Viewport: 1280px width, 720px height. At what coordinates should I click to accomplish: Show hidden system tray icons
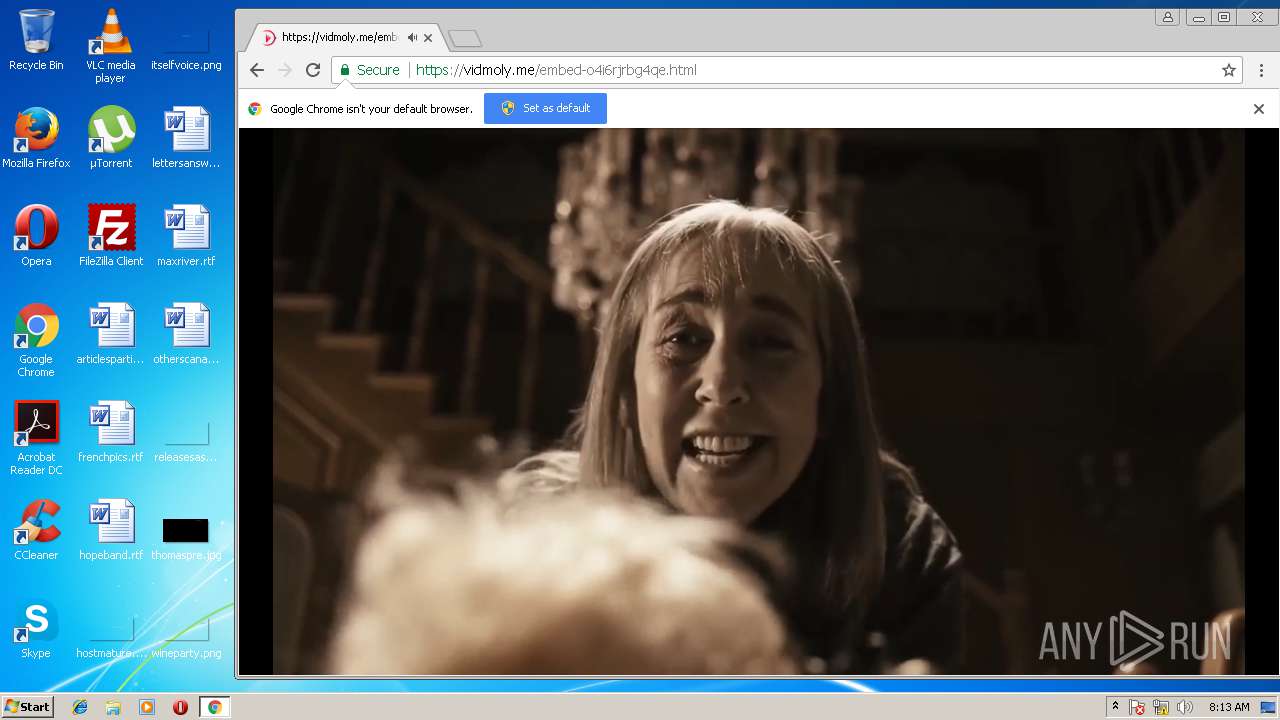pyautogui.click(x=1115, y=707)
